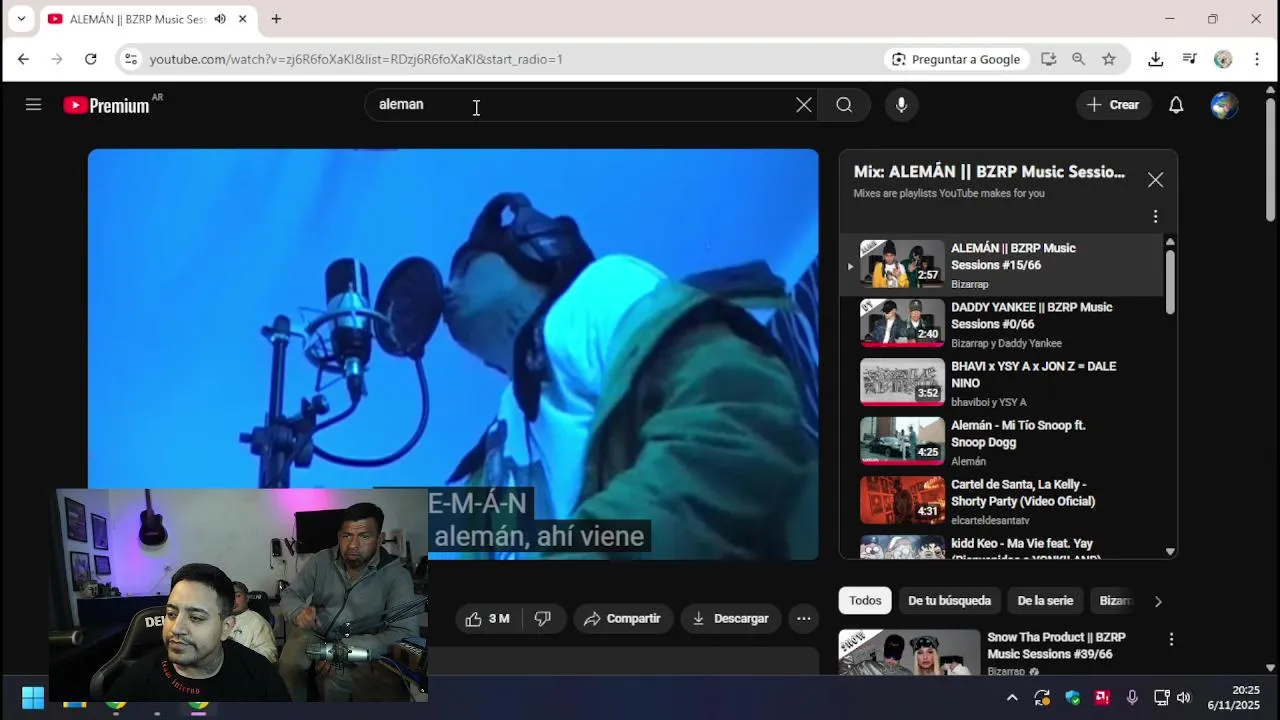Click the microphone tray icon
This screenshot has height=720, width=1280.
[1132, 698]
